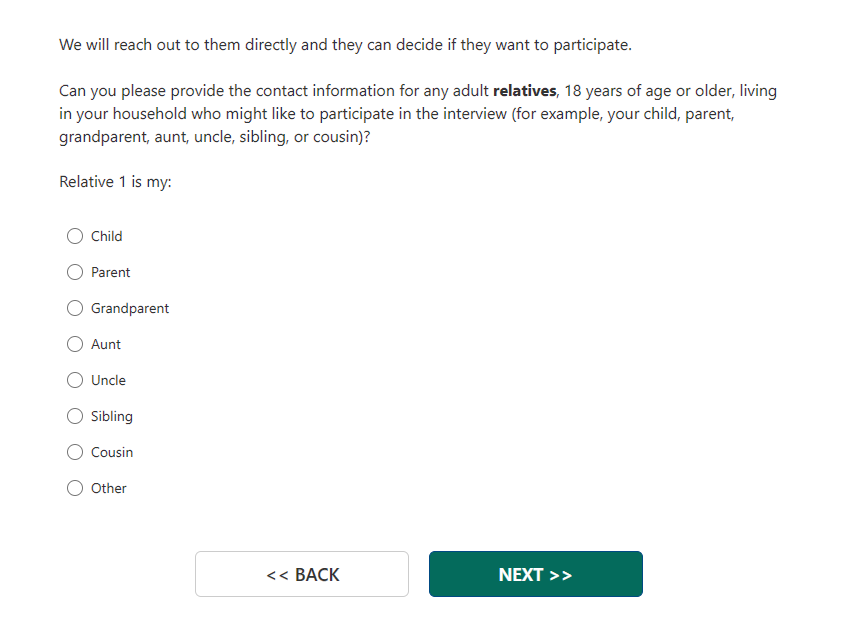This screenshot has height=637, width=859.
Task: Select the Other radio button
Action: click(75, 488)
